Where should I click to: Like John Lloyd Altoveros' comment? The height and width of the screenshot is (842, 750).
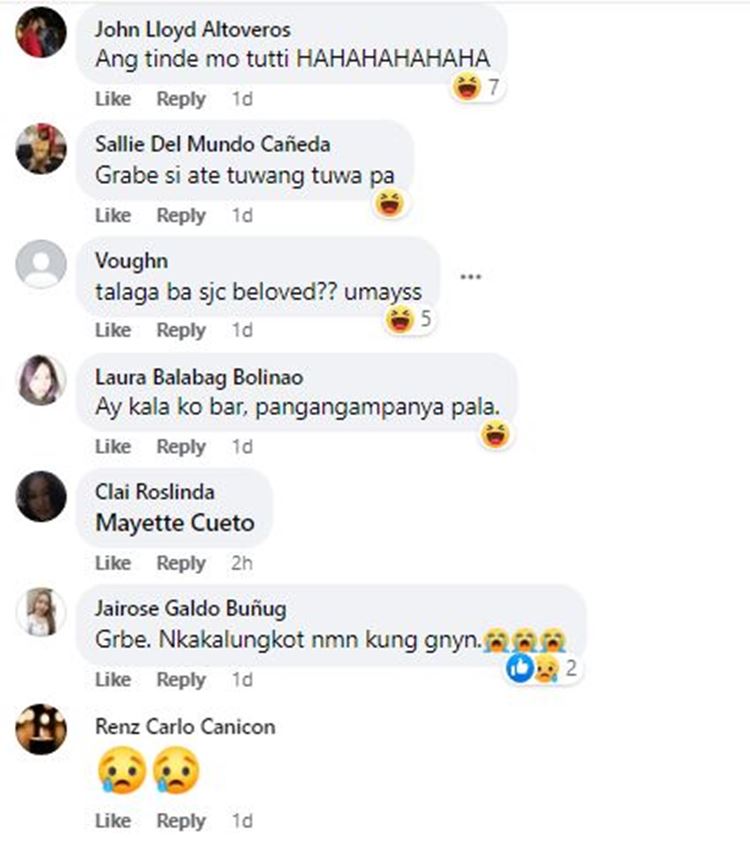113,99
